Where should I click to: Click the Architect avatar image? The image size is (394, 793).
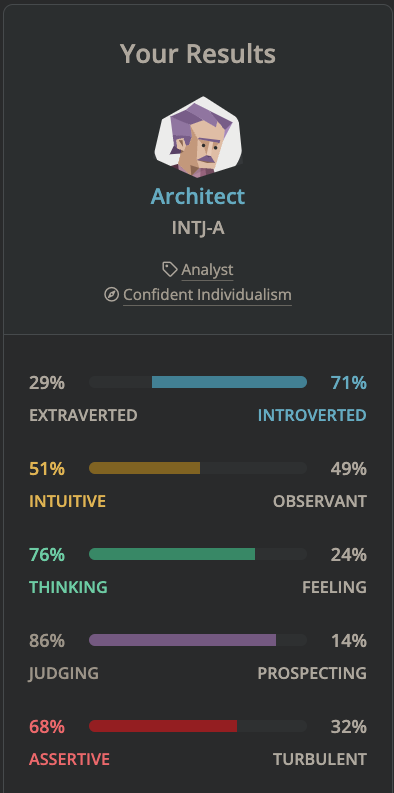(198, 137)
